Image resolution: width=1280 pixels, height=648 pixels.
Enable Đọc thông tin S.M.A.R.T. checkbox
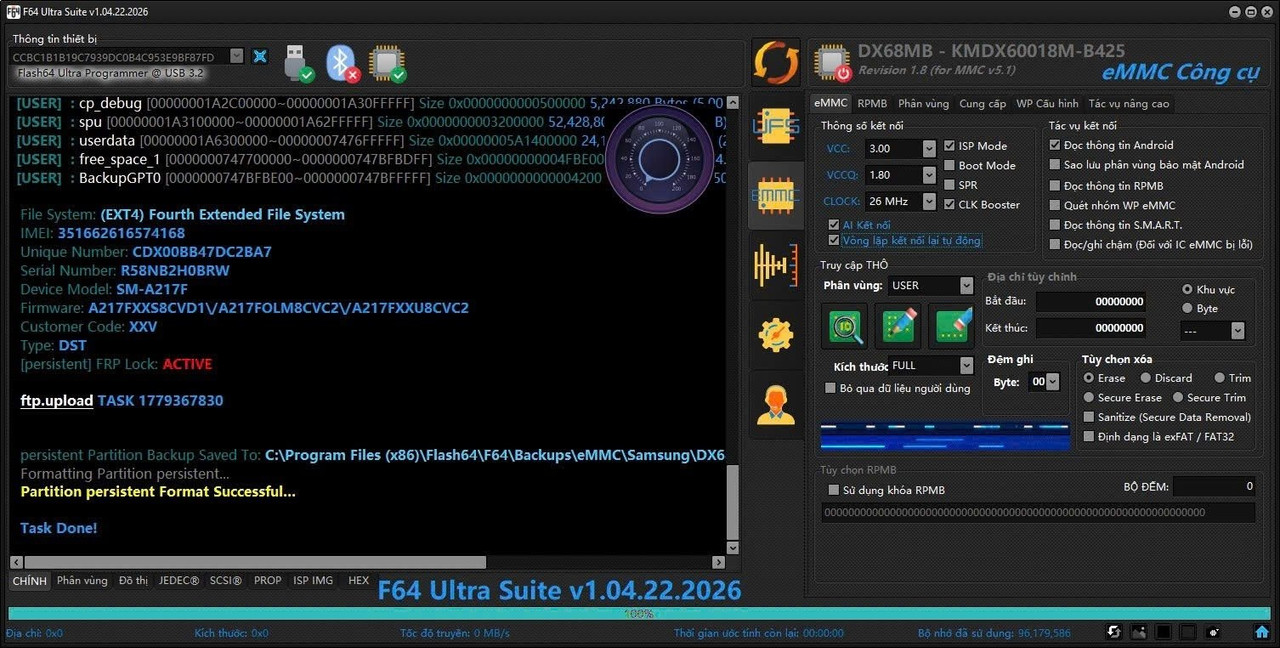coord(1055,225)
